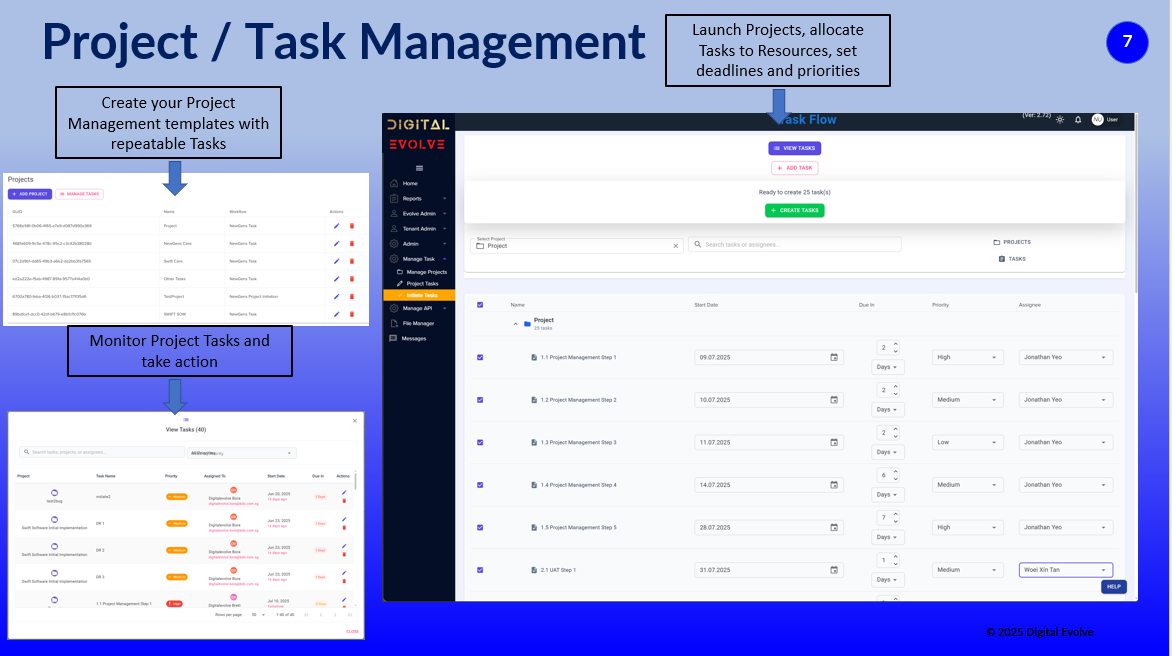Screen dimensions: 1172x656
Task: Click the blue folder icon beside the Project group
Action: (x=527, y=324)
